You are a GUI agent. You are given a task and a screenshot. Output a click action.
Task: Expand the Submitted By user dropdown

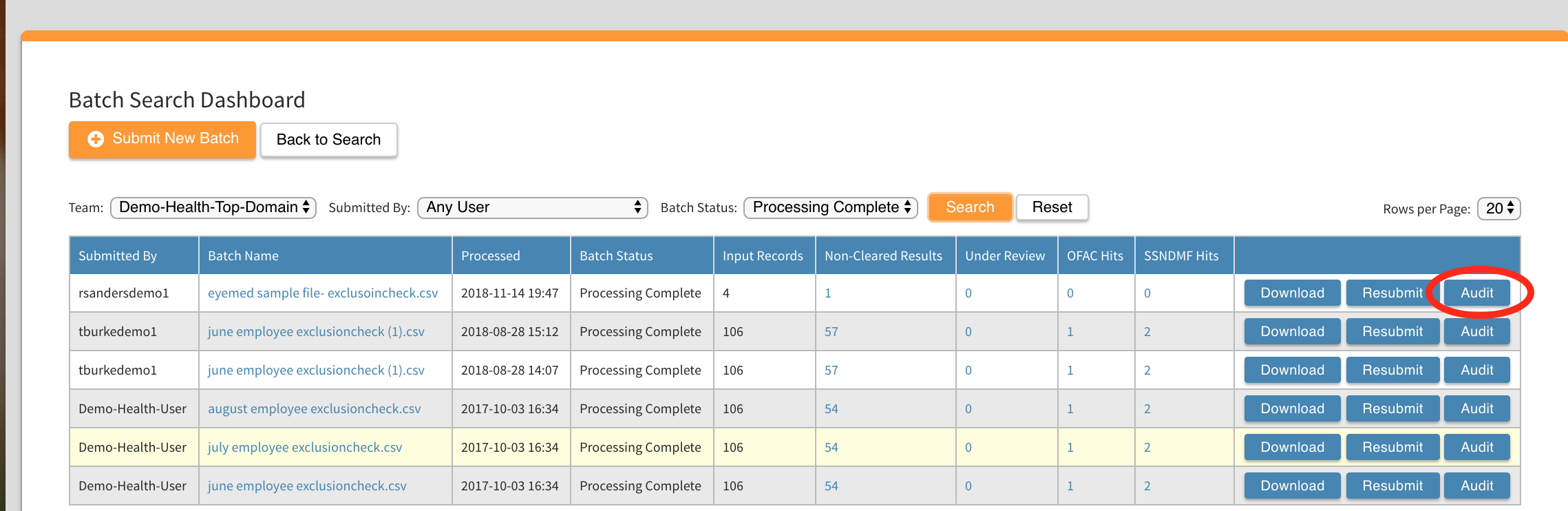click(532, 207)
